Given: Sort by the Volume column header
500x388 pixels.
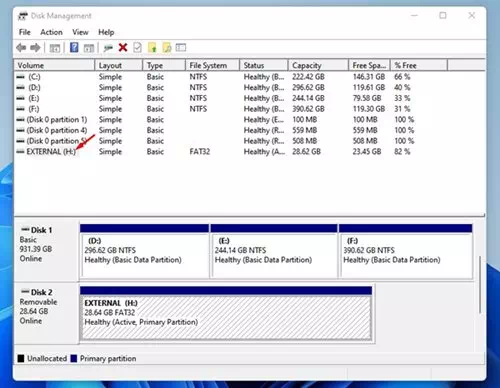Looking at the screenshot, I should pyautogui.click(x=54, y=65).
